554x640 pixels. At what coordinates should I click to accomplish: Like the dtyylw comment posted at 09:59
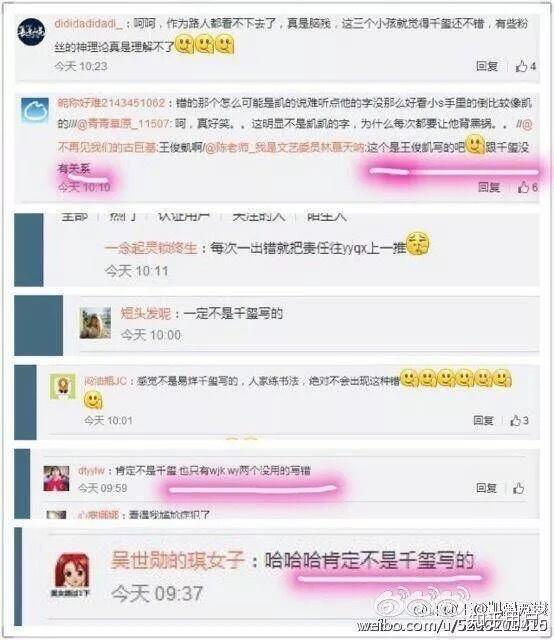point(518,488)
